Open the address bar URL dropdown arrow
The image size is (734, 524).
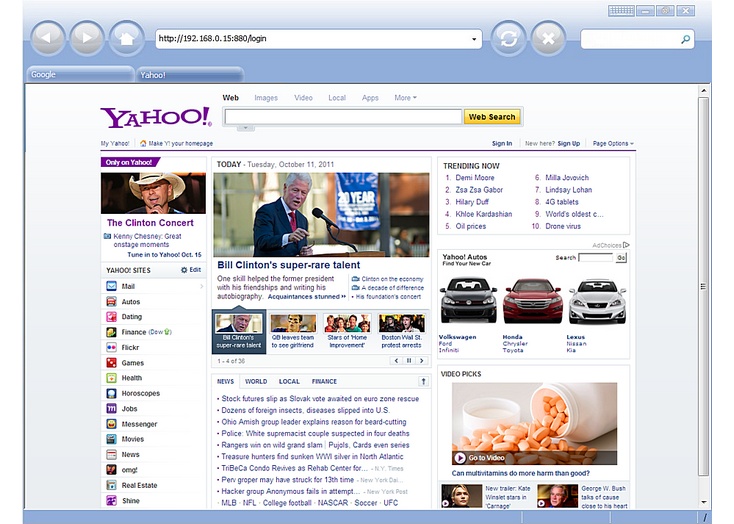474,39
